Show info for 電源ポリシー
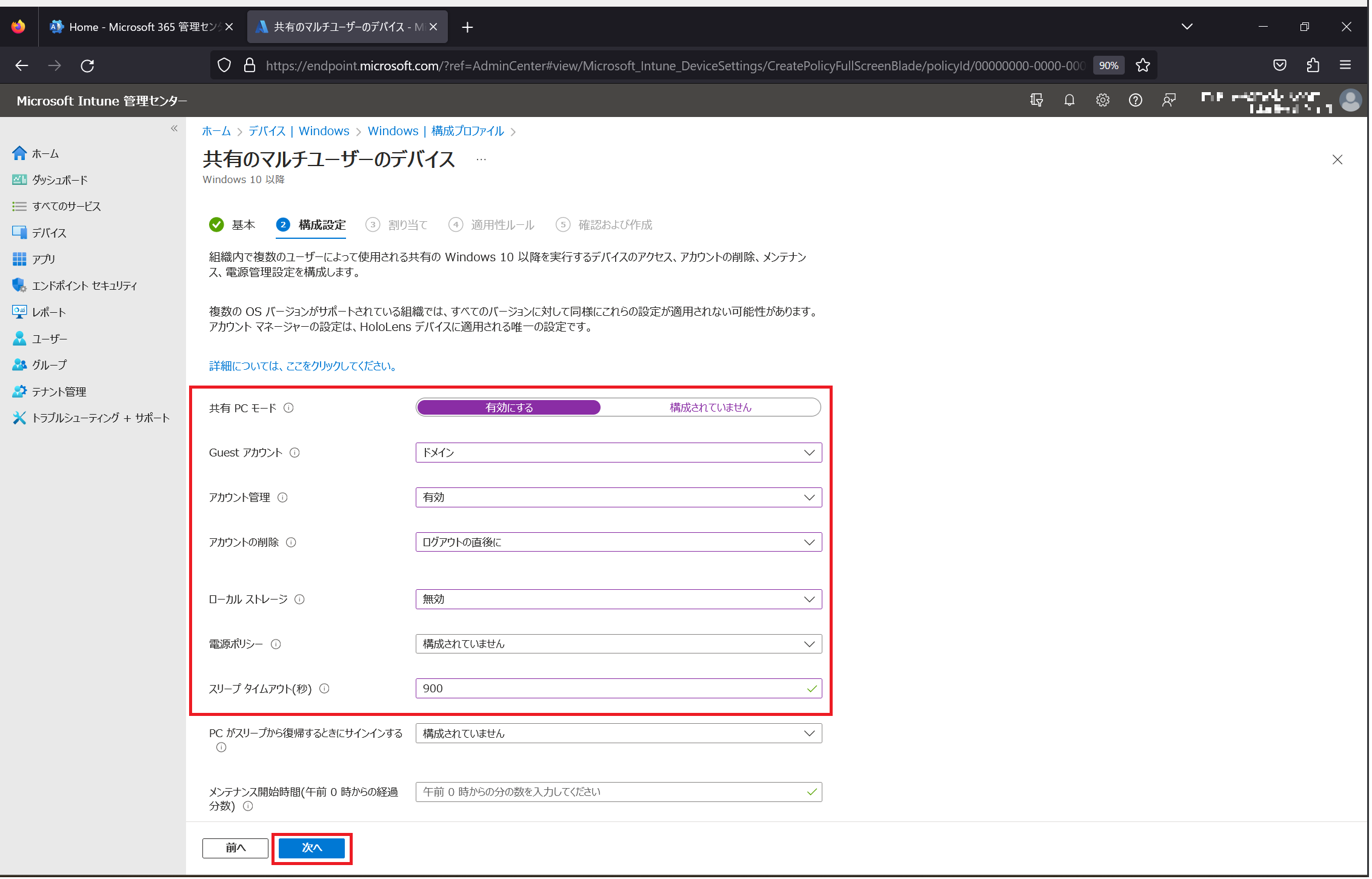Image resolution: width=1372 pixels, height=879 pixels. (276, 645)
